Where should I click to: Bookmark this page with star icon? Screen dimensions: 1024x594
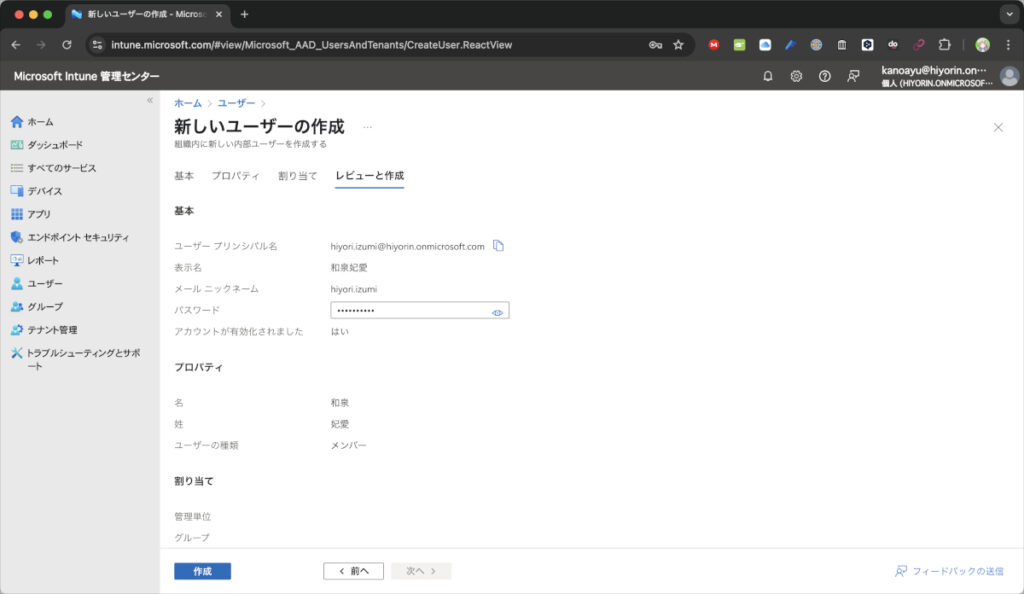coord(679,45)
